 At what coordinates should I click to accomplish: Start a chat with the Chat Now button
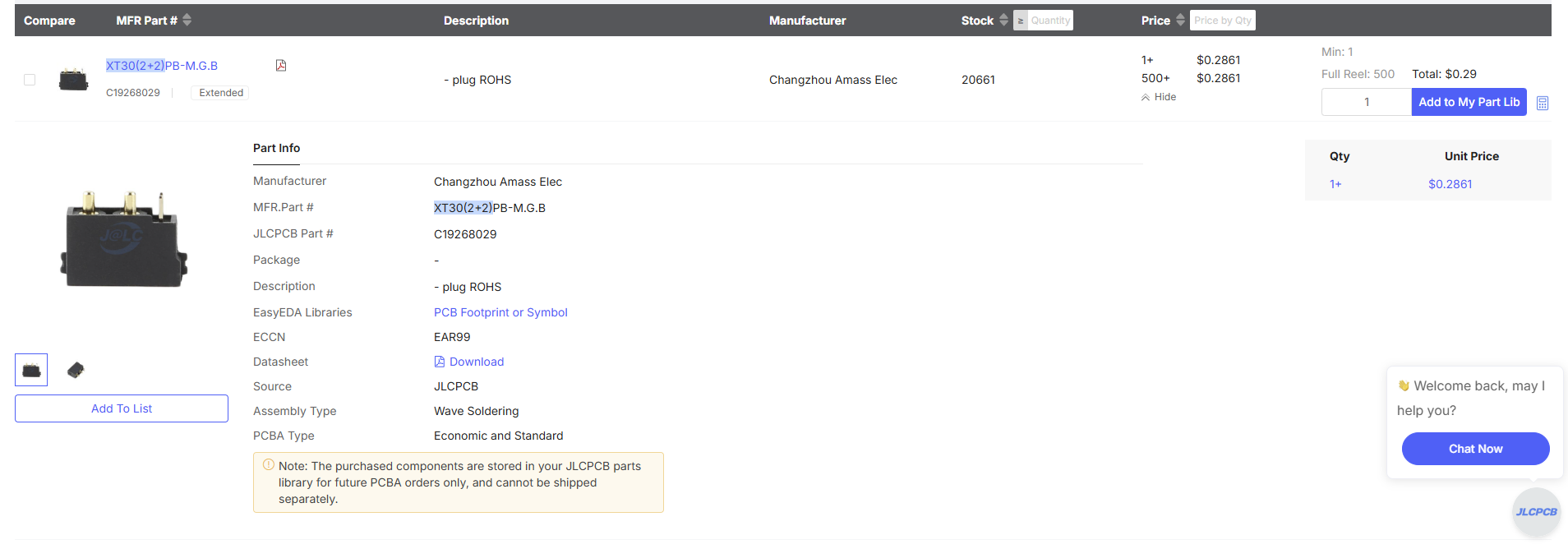tap(1475, 449)
